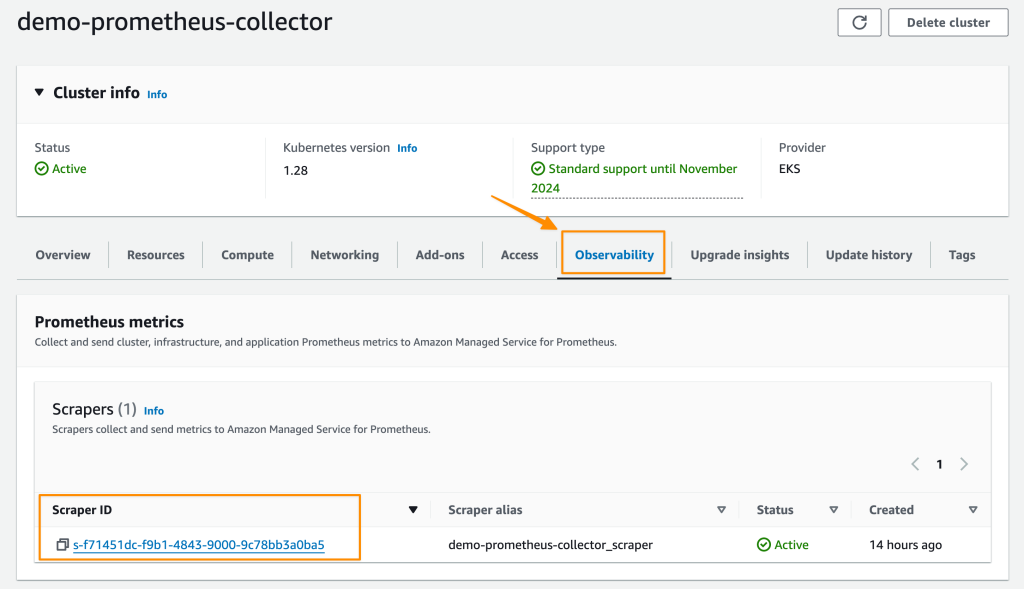Go to previous scrapers page arrow
Screen dimensions: 1024x589
915,464
